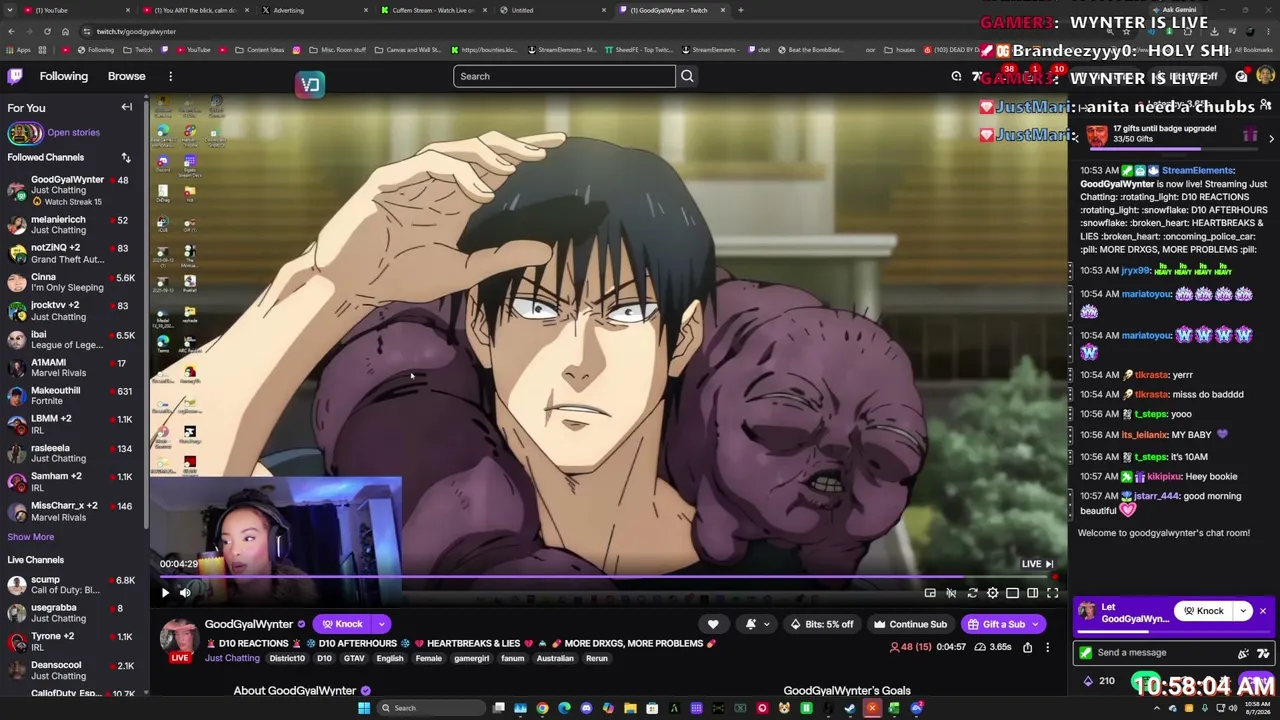Click the Twitch address bar URL
The width and height of the screenshot is (1280, 720).
pyautogui.click(x=137, y=31)
